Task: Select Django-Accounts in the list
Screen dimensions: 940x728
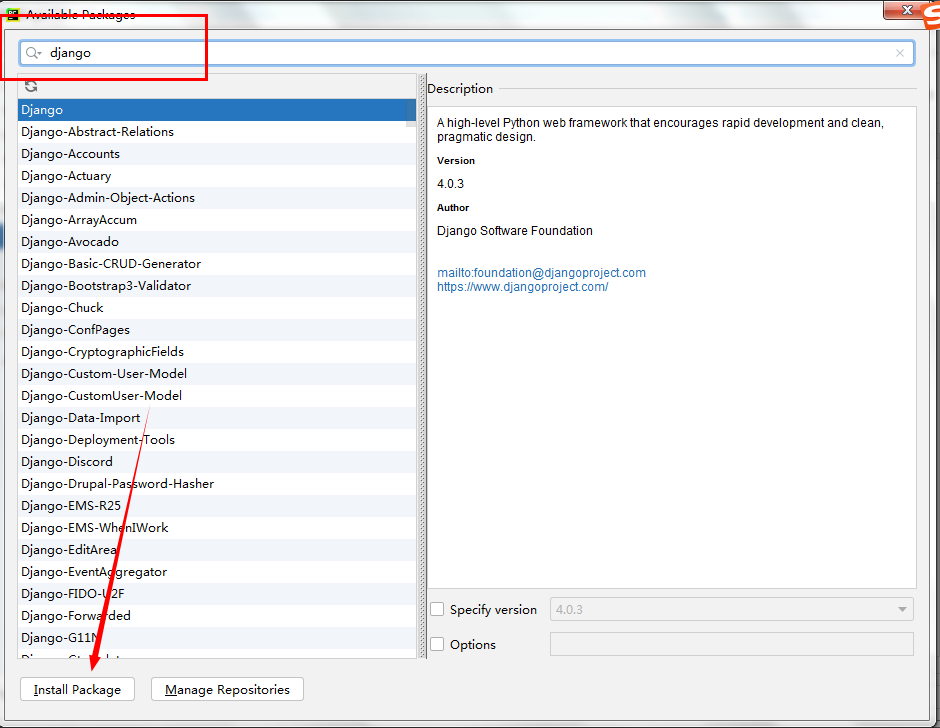Action: coord(216,154)
